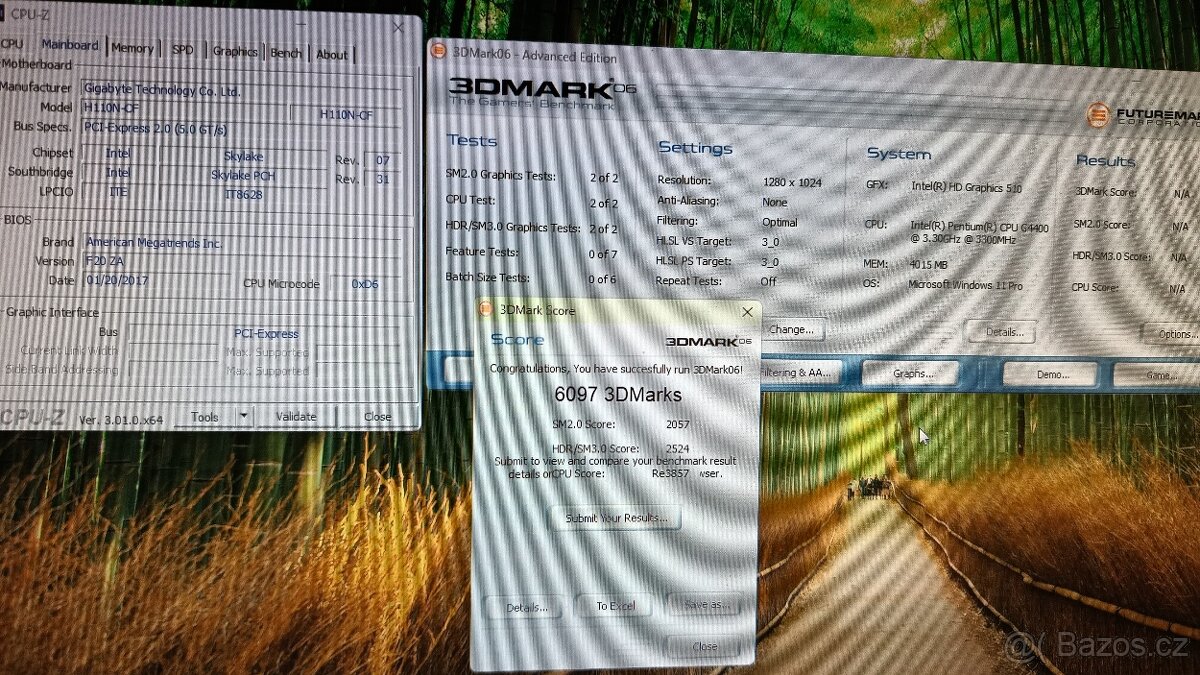This screenshot has width=1200, height=675.
Task: Click the Batch Size Tests 0 of 6 row
Action: click(x=531, y=279)
